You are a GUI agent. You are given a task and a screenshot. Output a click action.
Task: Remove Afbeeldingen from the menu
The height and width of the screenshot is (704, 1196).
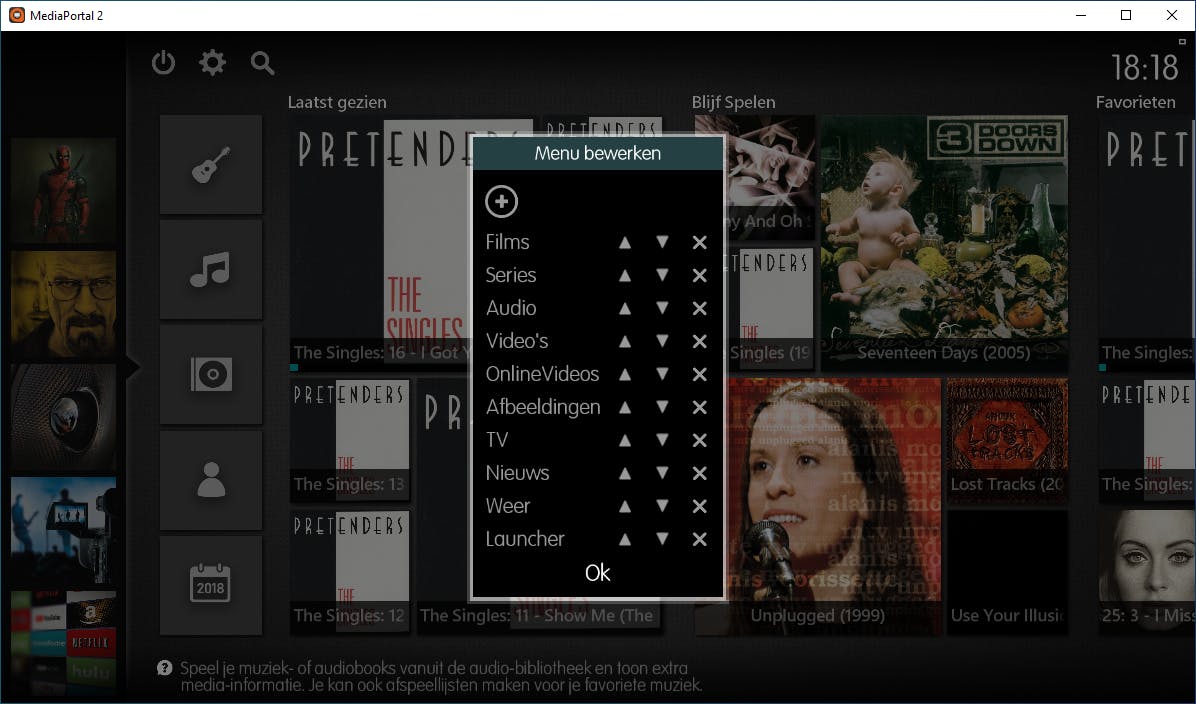[699, 407]
